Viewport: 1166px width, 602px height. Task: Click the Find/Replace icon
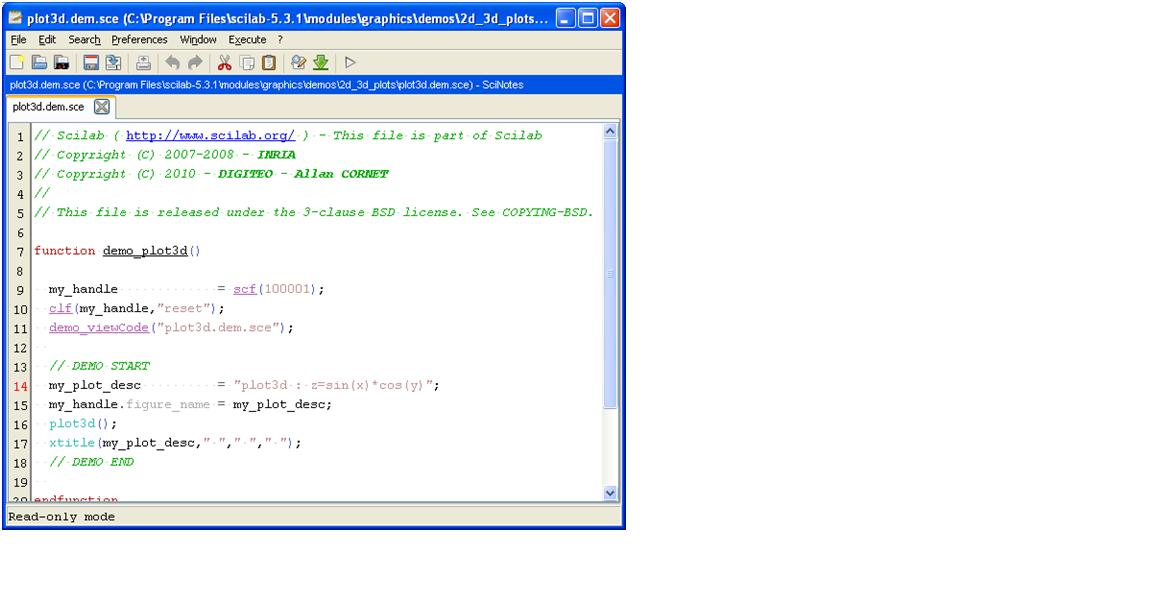298,63
